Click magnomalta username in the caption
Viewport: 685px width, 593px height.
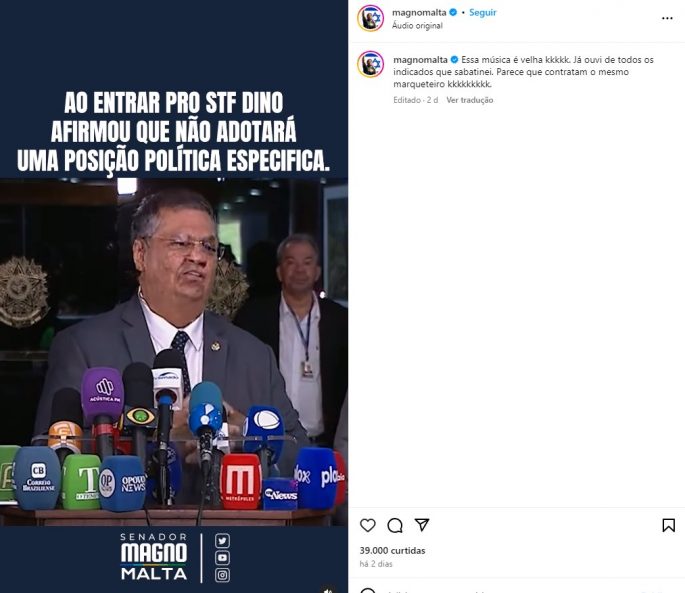[x=420, y=59]
